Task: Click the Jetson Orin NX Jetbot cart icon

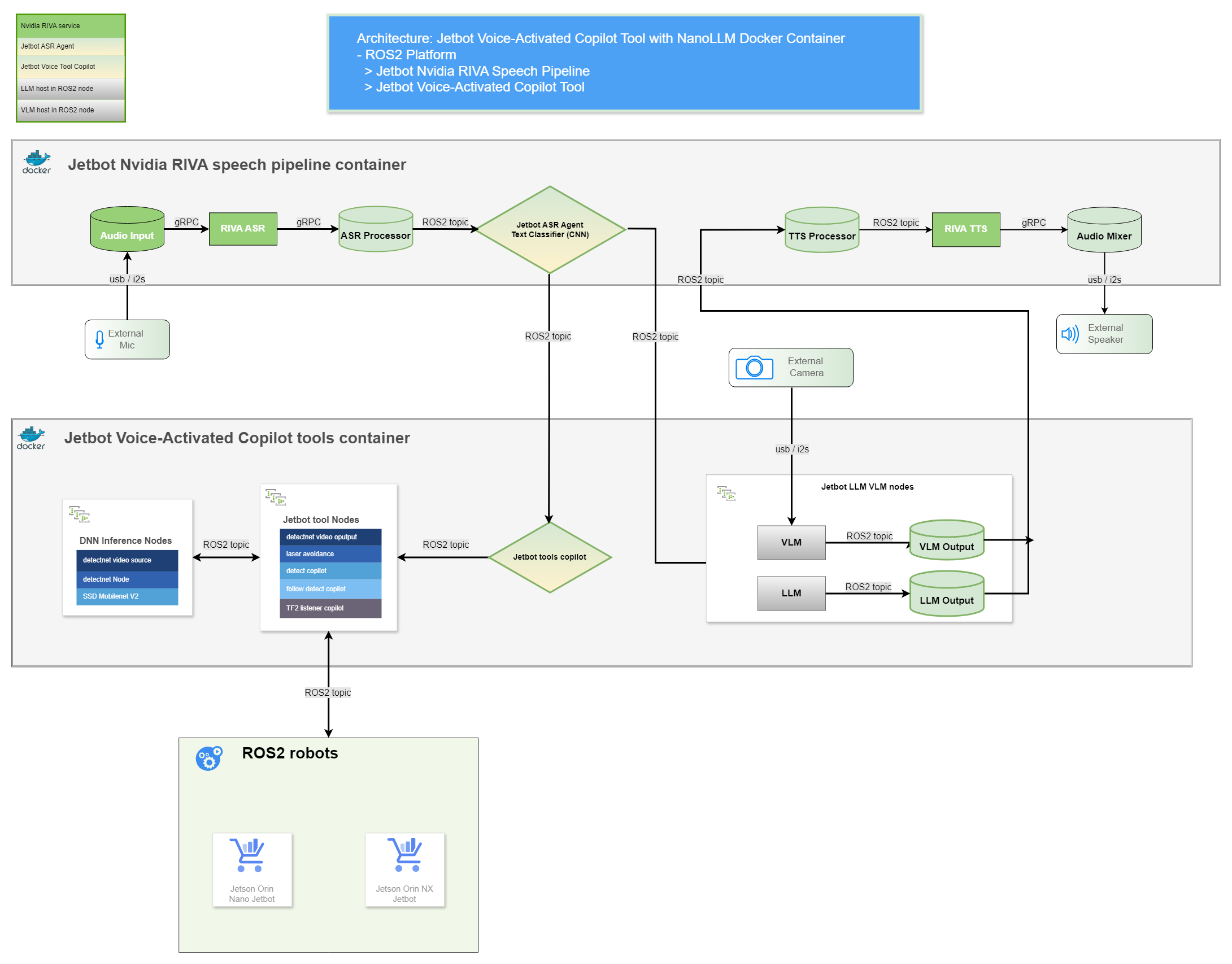Action: click(x=404, y=855)
